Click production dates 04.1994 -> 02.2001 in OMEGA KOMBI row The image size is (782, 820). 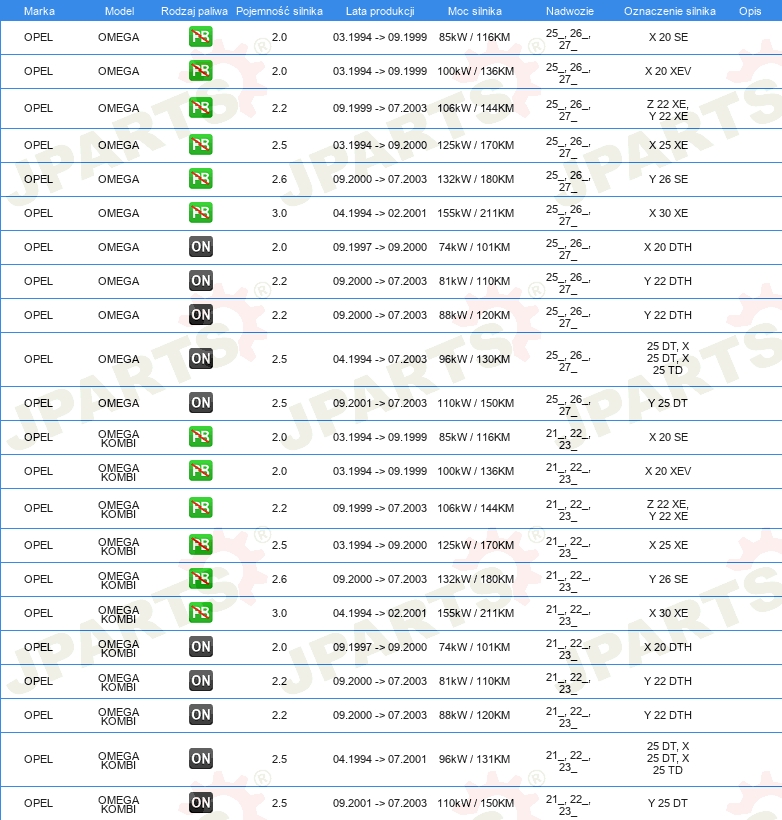380,613
